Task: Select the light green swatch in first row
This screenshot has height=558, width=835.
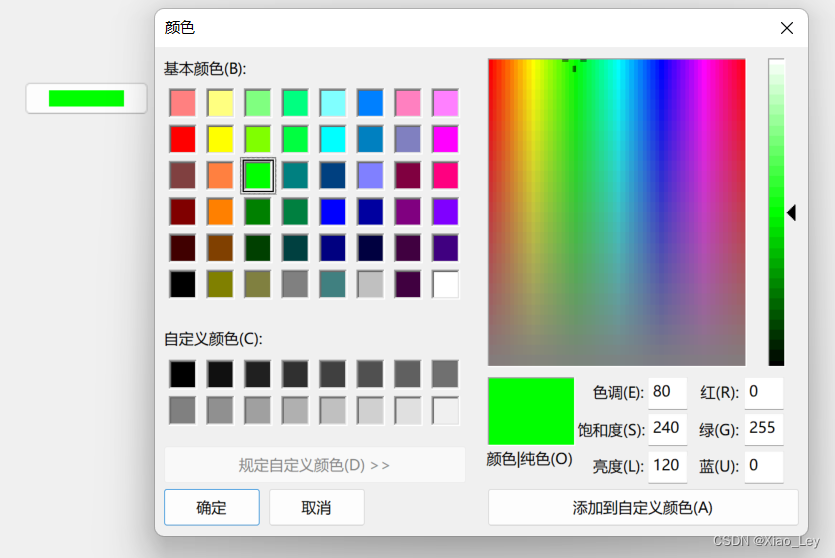Action: (258, 103)
